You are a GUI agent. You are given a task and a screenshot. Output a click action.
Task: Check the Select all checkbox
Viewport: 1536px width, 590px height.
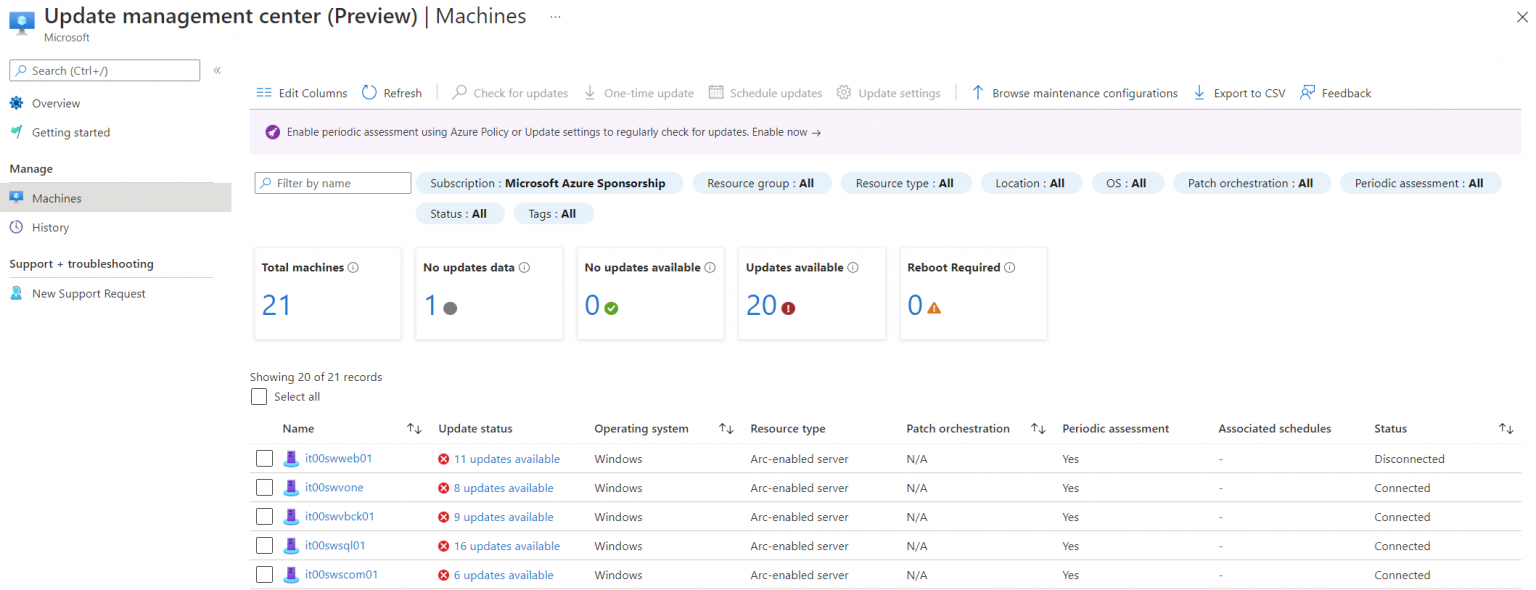[x=258, y=396]
